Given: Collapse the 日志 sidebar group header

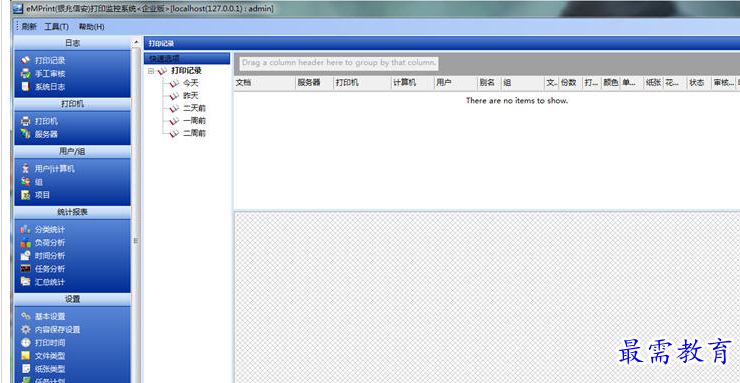Looking at the screenshot, I should (72, 43).
